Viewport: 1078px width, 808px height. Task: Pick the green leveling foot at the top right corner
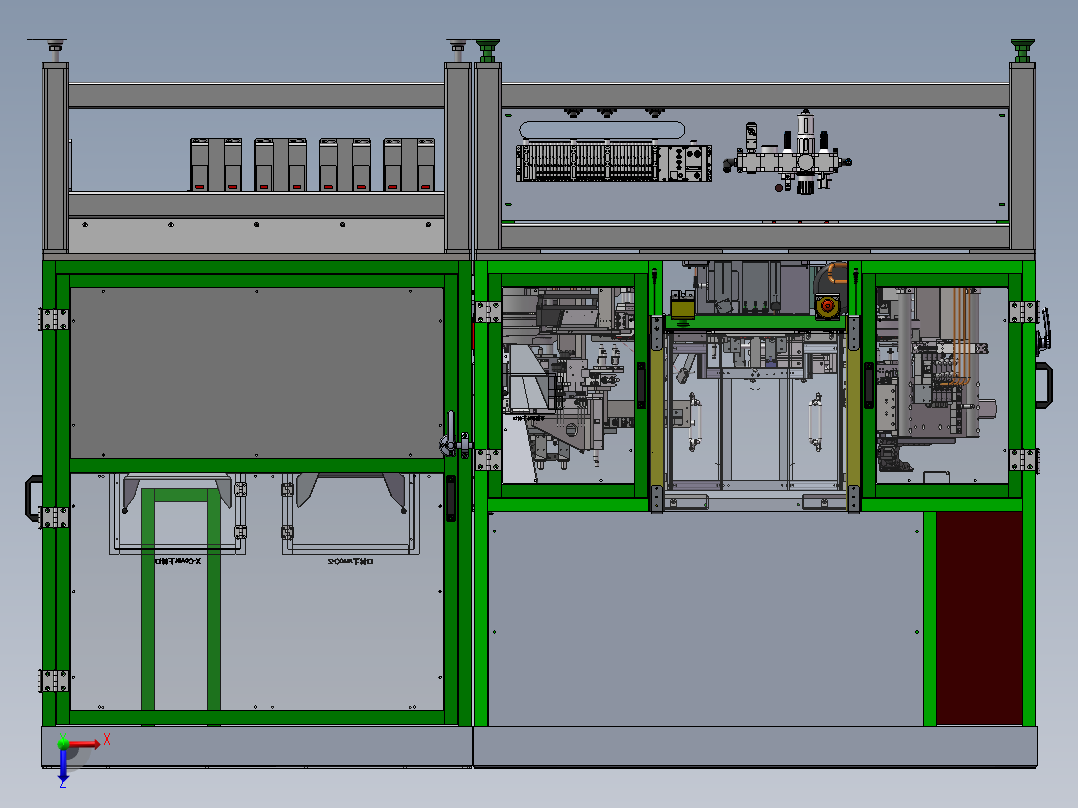(x=1022, y=51)
